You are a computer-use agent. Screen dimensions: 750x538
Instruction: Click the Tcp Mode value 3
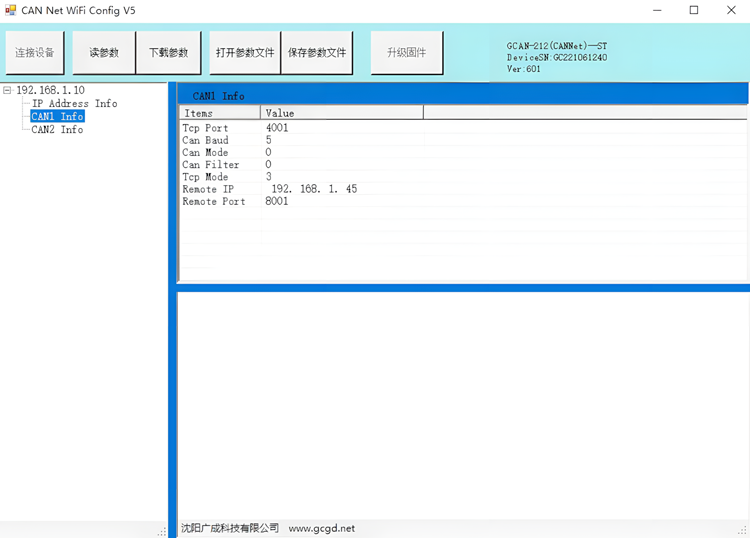coord(269,177)
